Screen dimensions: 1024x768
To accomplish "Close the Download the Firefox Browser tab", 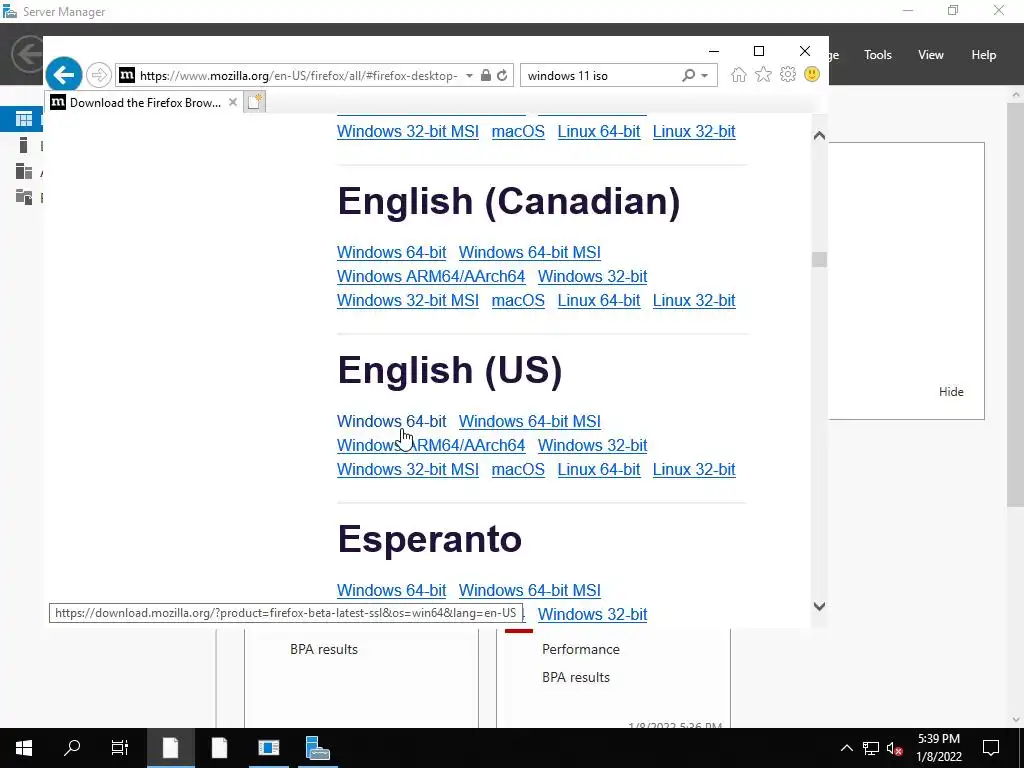I will tap(232, 102).
